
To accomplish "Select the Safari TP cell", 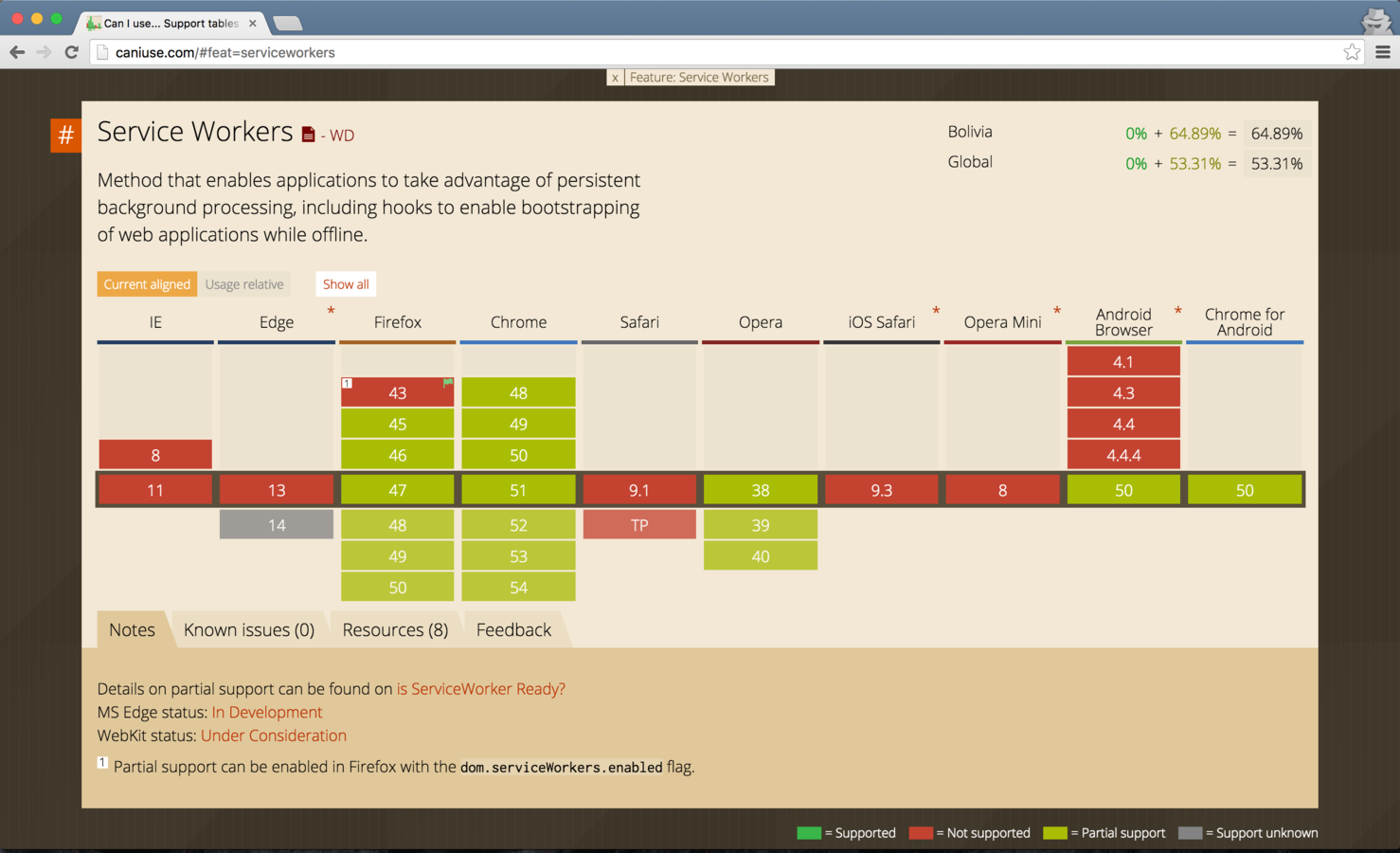I will point(639,525).
